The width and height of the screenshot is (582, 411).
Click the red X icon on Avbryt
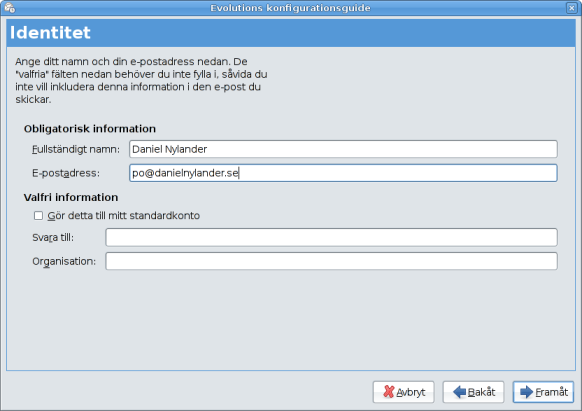(388, 392)
